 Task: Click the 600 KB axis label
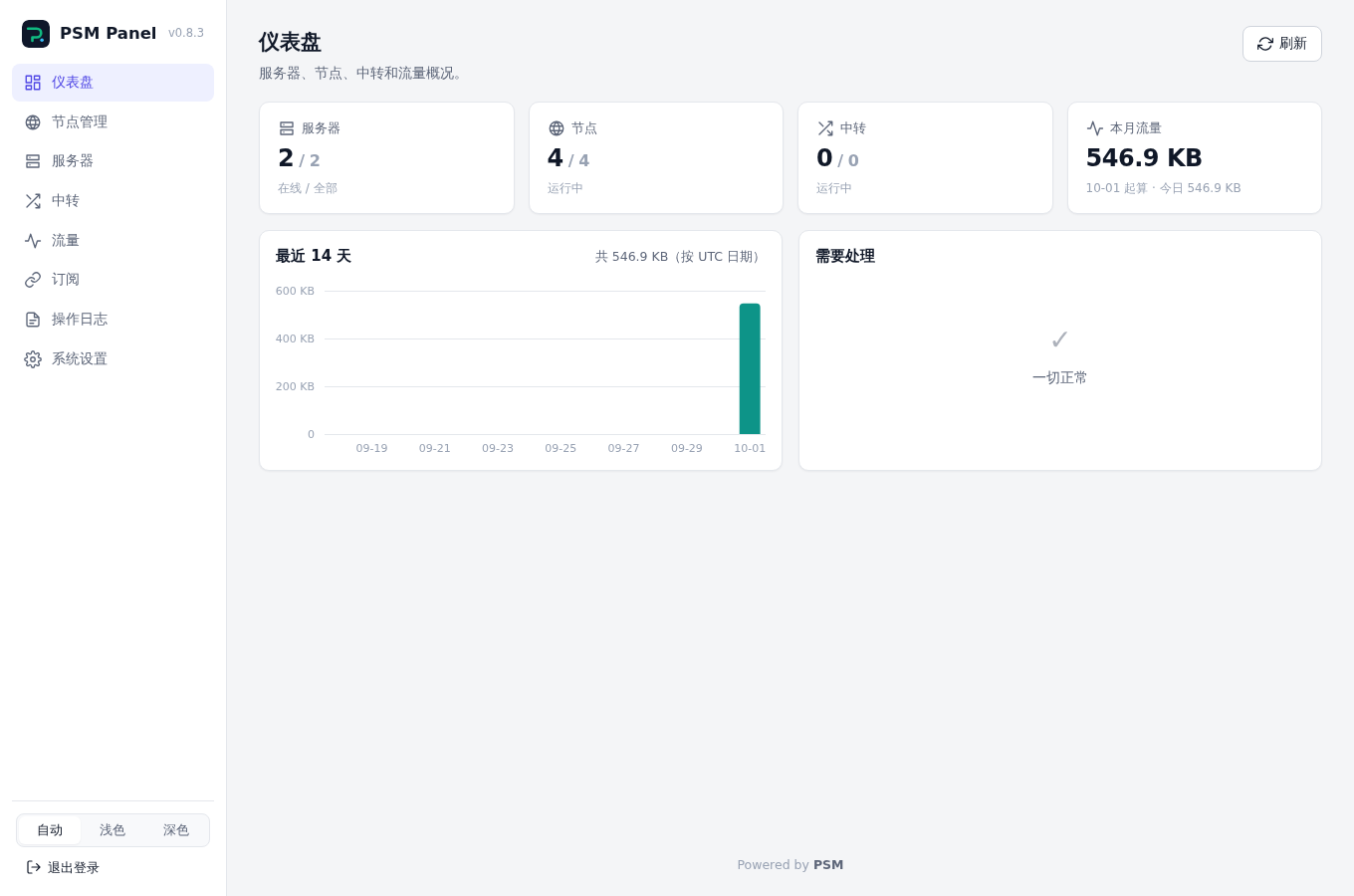pyautogui.click(x=295, y=291)
